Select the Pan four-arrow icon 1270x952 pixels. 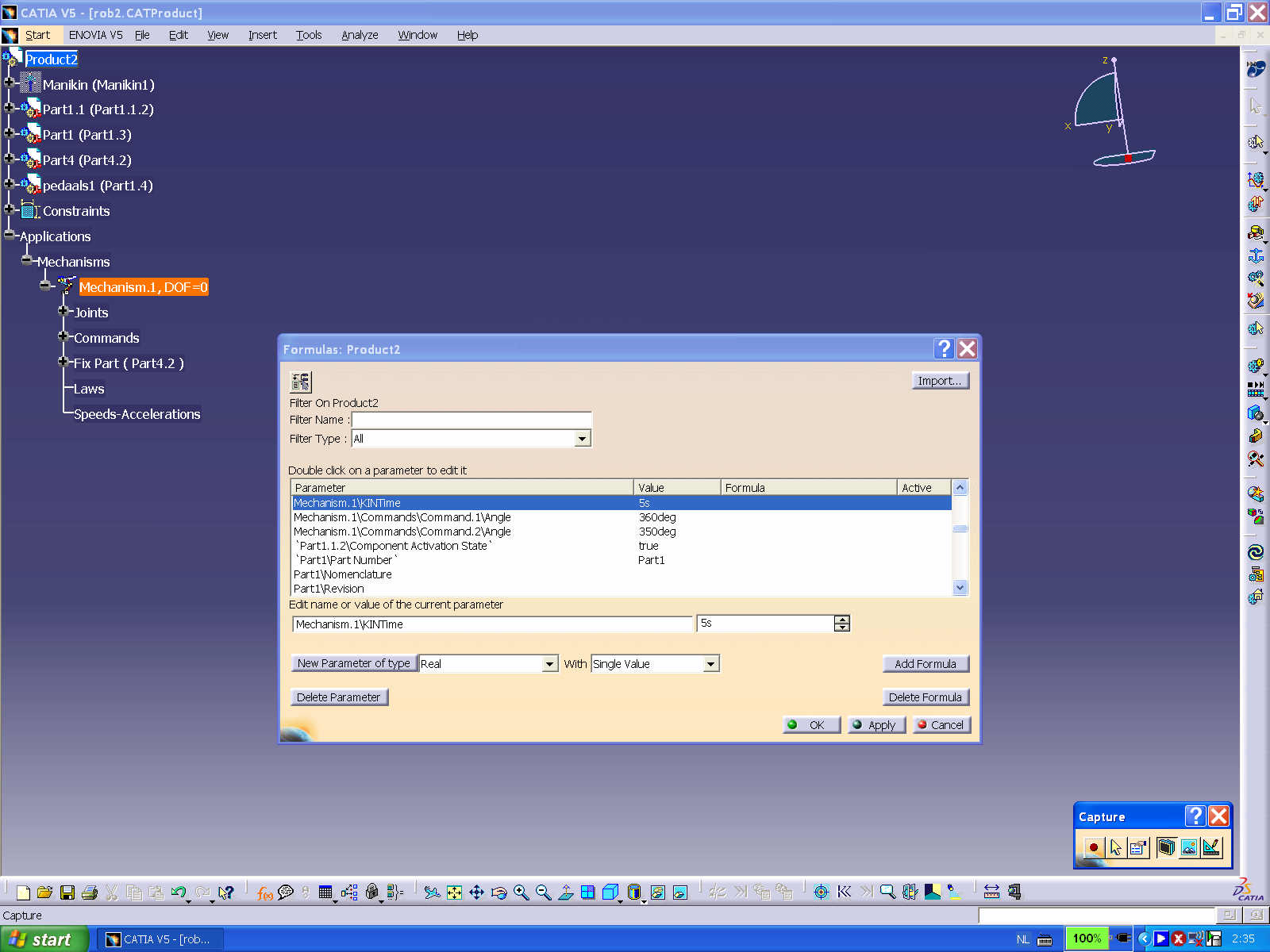pyautogui.click(x=476, y=892)
